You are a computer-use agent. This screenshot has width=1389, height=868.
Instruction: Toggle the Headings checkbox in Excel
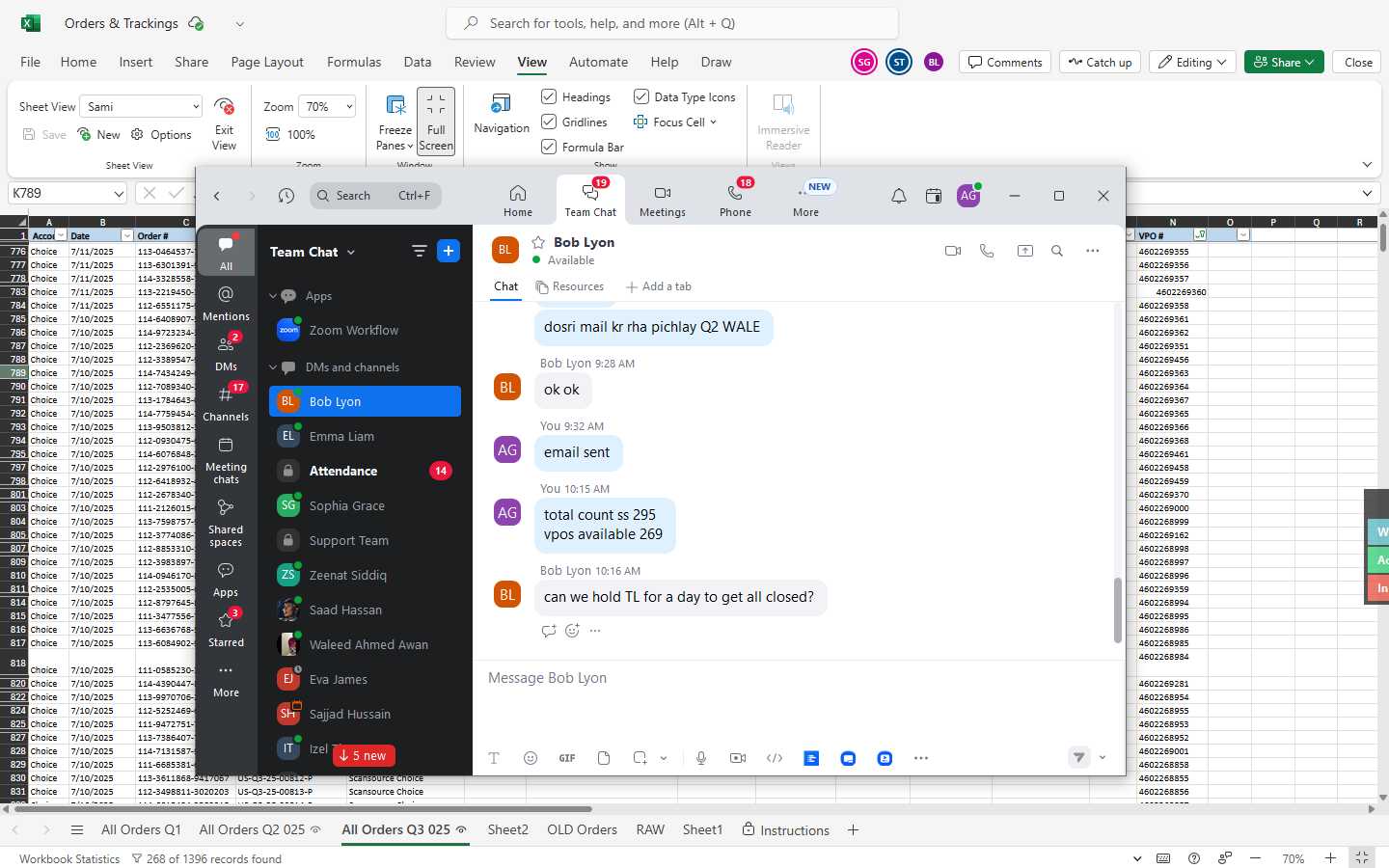pos(549,96)
